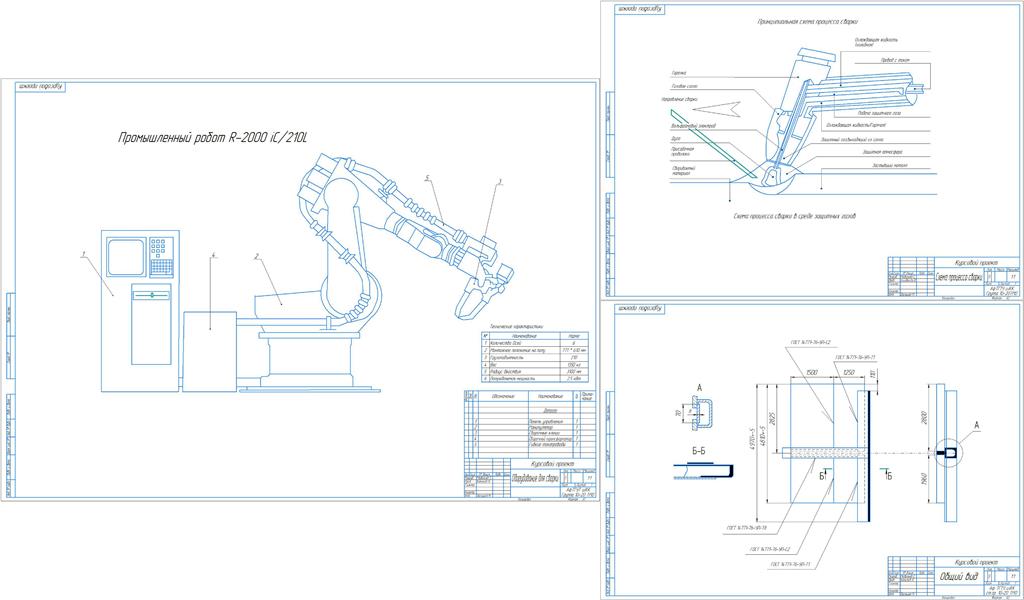Screen dimensions: 1024x600
Task: Select the "Застывший металл" label
Action: point(889,166)
